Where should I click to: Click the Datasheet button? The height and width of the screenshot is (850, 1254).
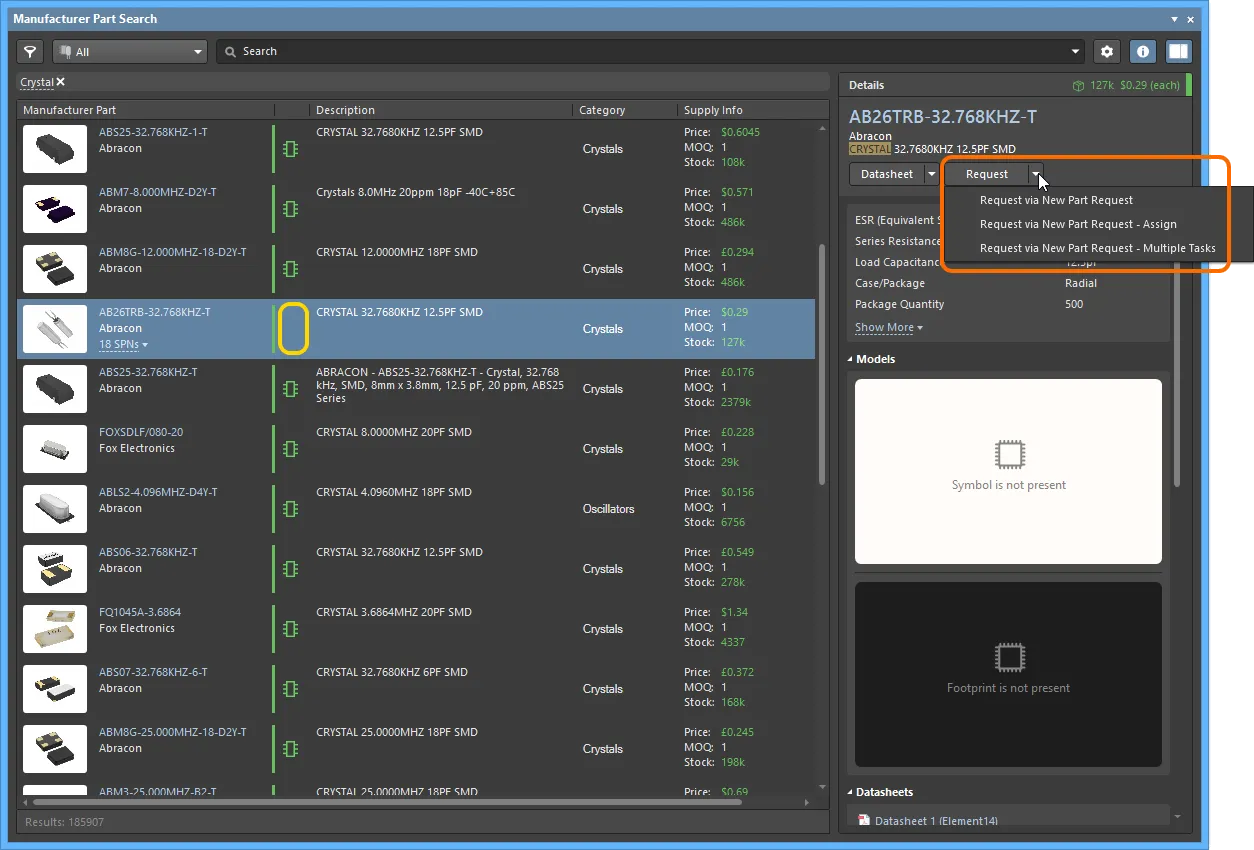(887, 174)
